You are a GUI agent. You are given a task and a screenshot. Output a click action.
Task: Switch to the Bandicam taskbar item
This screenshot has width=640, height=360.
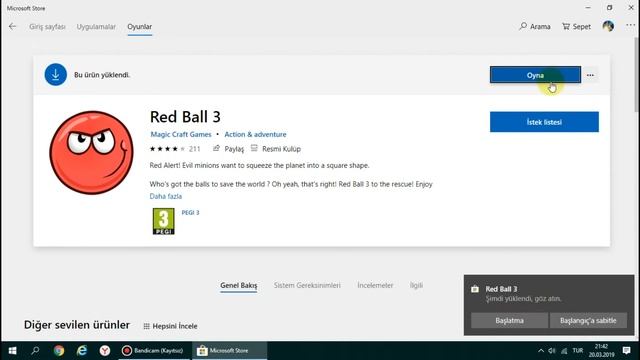pyautogui.click(x=154, y=351)
